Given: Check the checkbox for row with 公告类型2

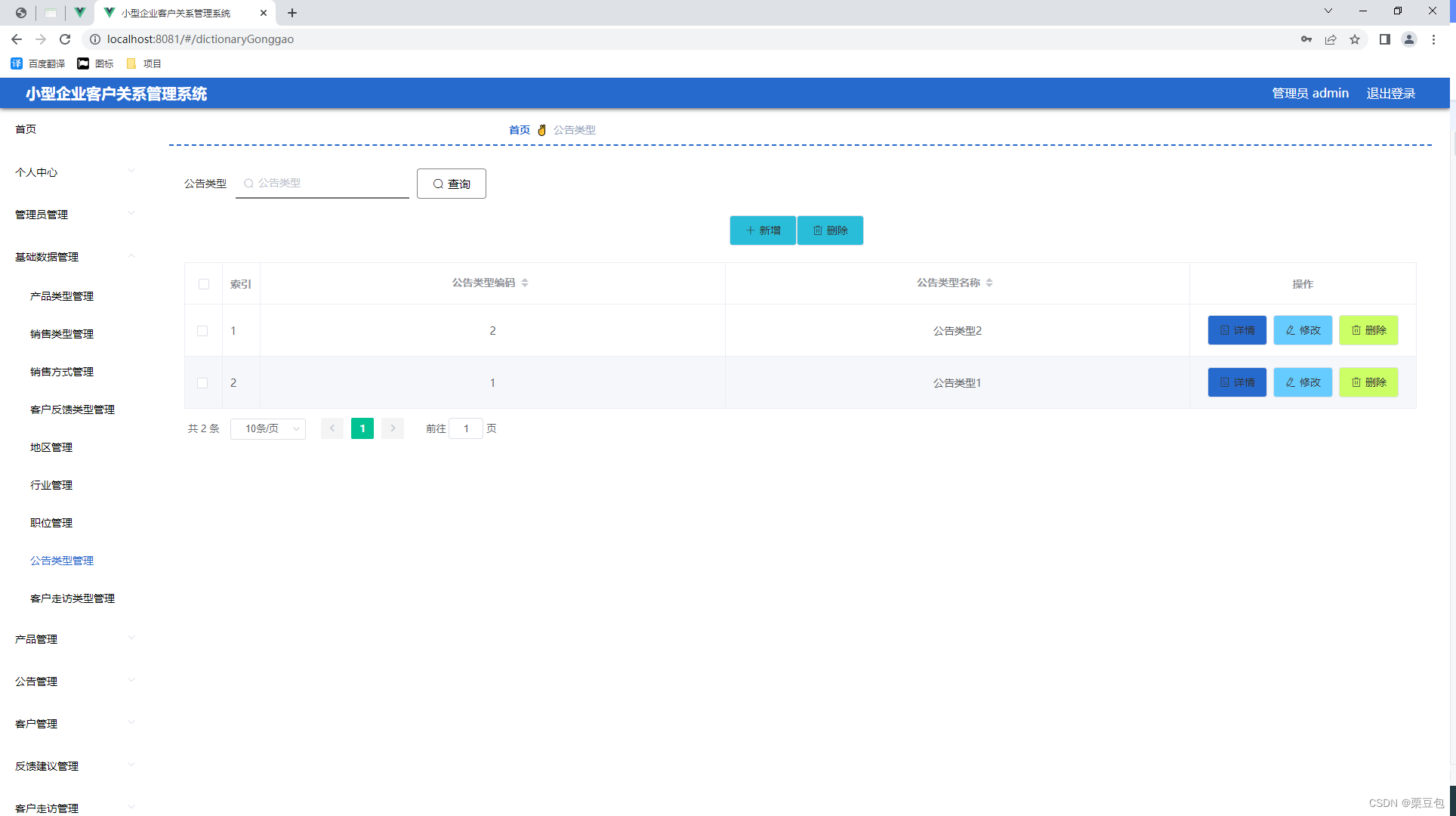Looking at the screenshot, I should click(x=202, y=330).
